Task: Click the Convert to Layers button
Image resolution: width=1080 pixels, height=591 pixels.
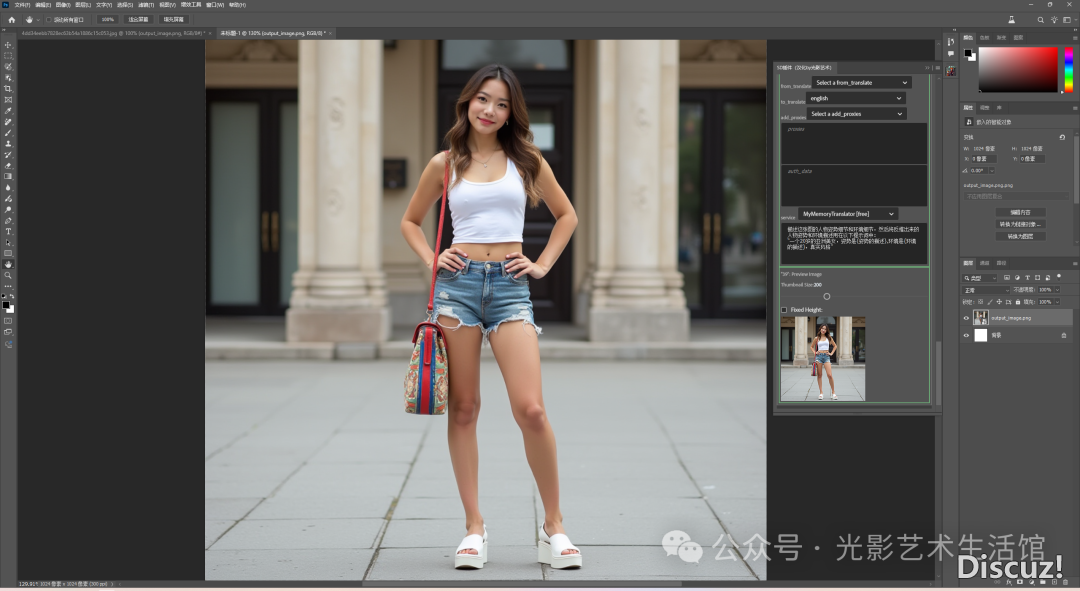Action: point(1020,236)
